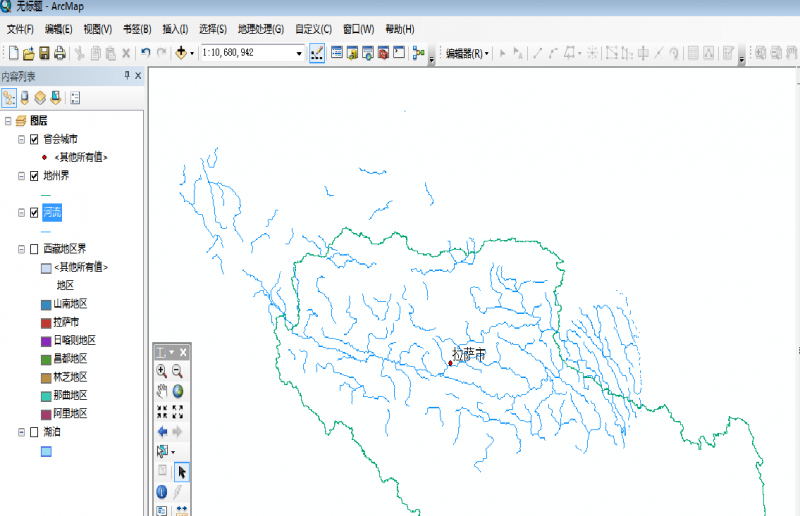Image resolution: width=800 pixels, height=516 pixels.
Task: Open the Add Data dropdown arrow
Action: pos(192,53)
